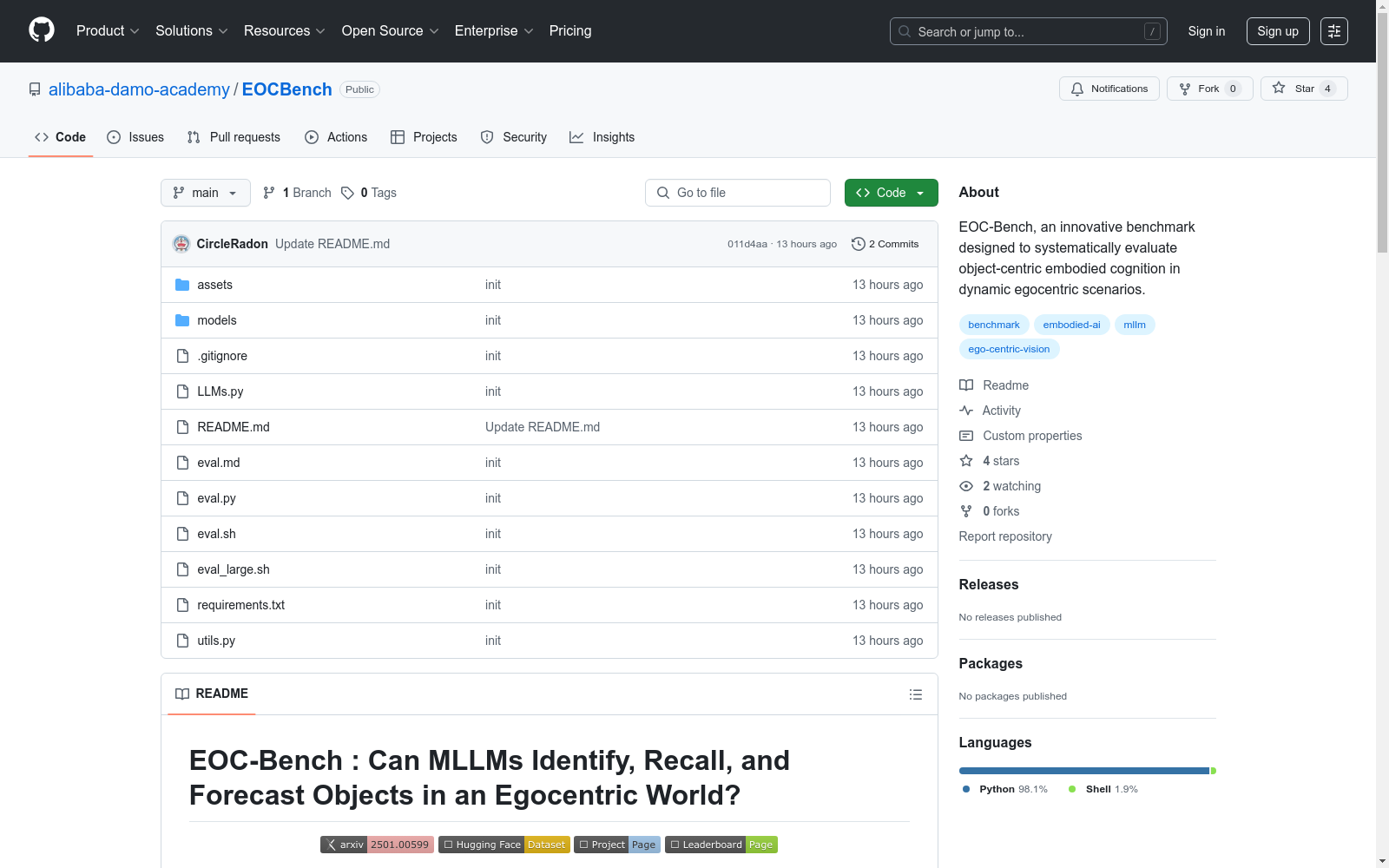The image size is (1389, 868).
Task: Click the search magnifier icon in header
Action: [905, 31]
